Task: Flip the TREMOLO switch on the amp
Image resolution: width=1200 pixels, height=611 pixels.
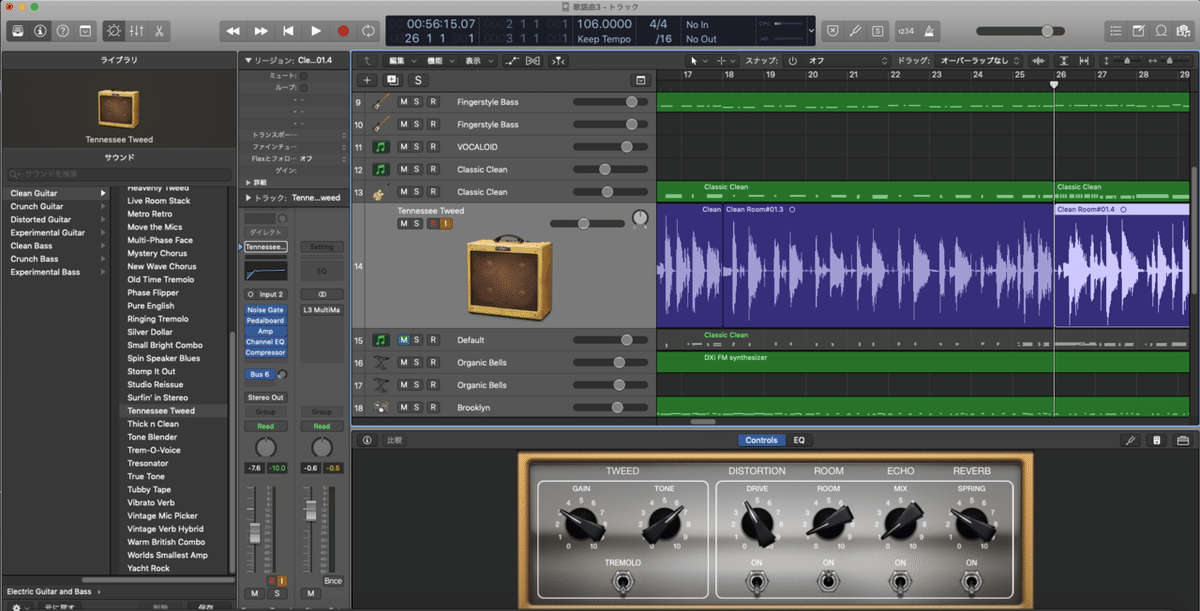Action: click(622, 581)
